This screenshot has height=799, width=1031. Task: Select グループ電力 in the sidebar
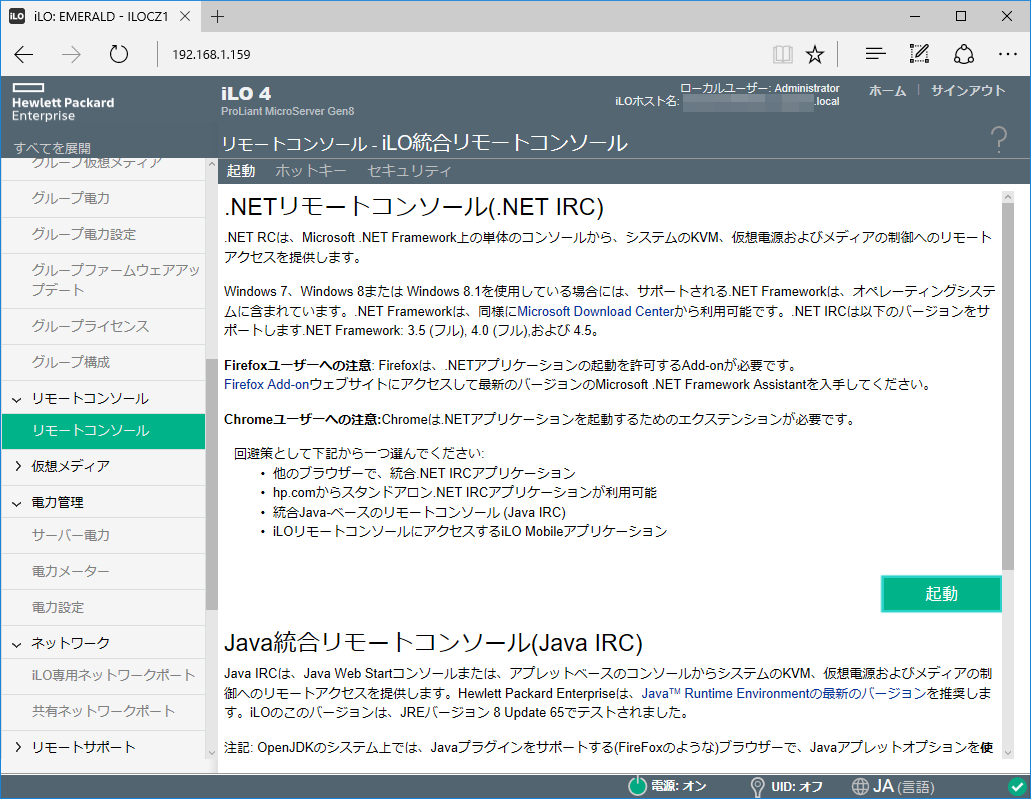coord(103,198)
